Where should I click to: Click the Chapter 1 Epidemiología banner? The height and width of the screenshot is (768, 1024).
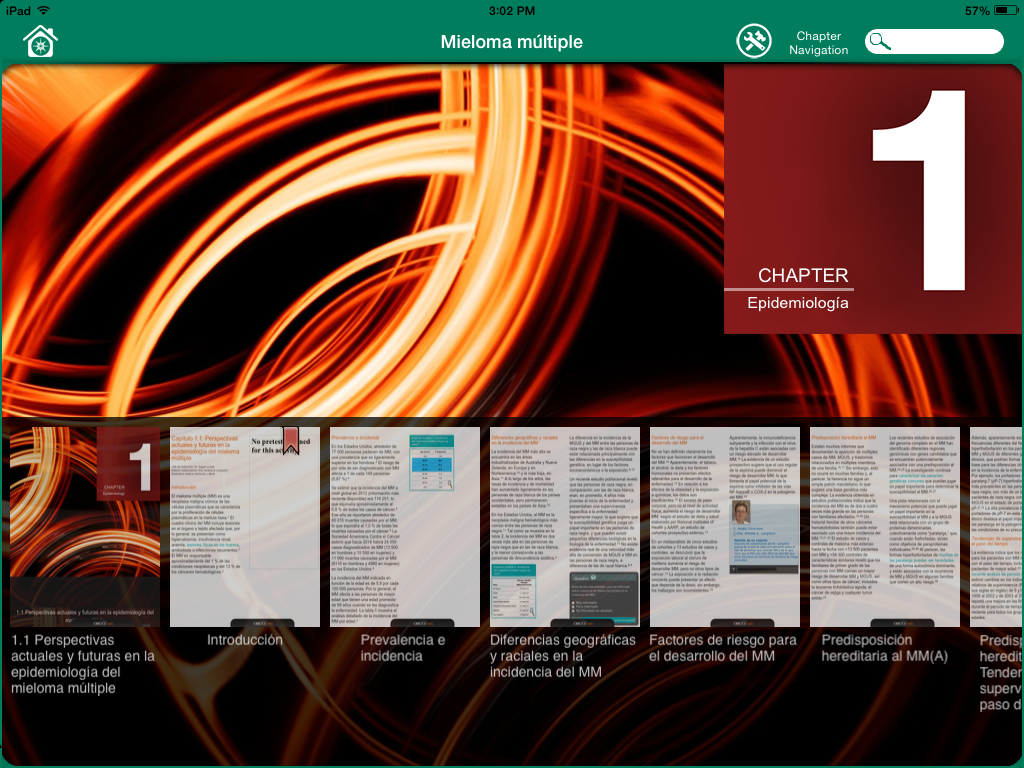(x=872, y=199)
